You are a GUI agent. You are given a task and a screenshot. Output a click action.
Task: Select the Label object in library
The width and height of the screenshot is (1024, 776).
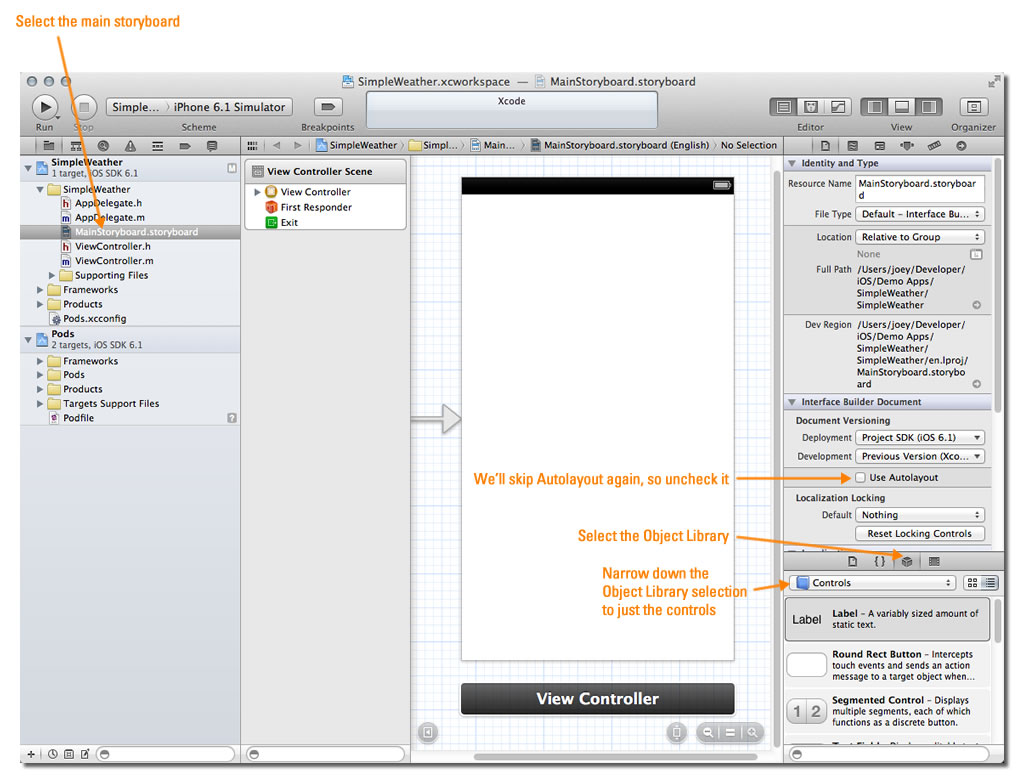pyautogui.click(x=888, y=619)
